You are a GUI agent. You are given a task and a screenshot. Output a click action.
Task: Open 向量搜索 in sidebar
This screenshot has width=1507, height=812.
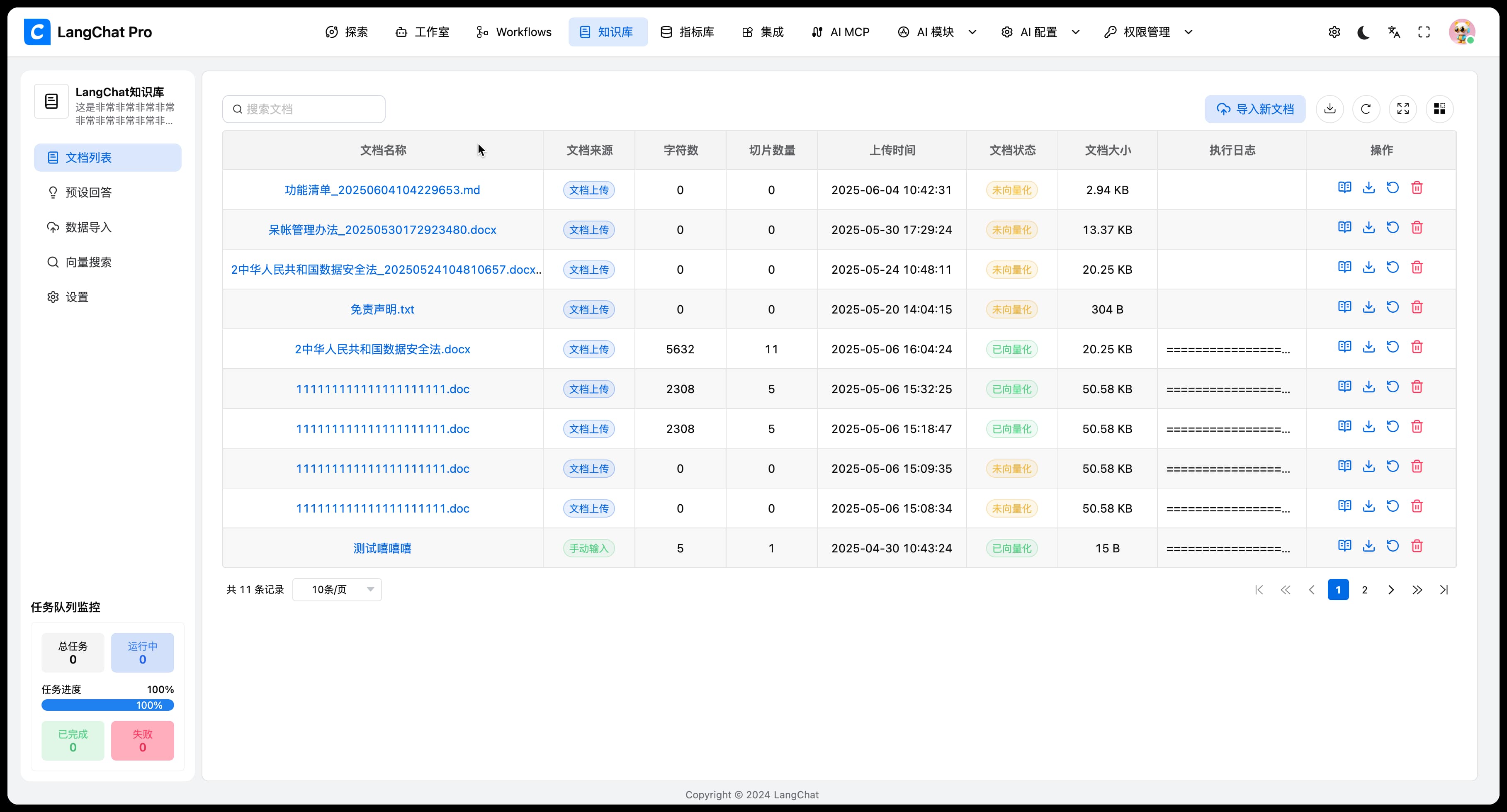point(108,262)
